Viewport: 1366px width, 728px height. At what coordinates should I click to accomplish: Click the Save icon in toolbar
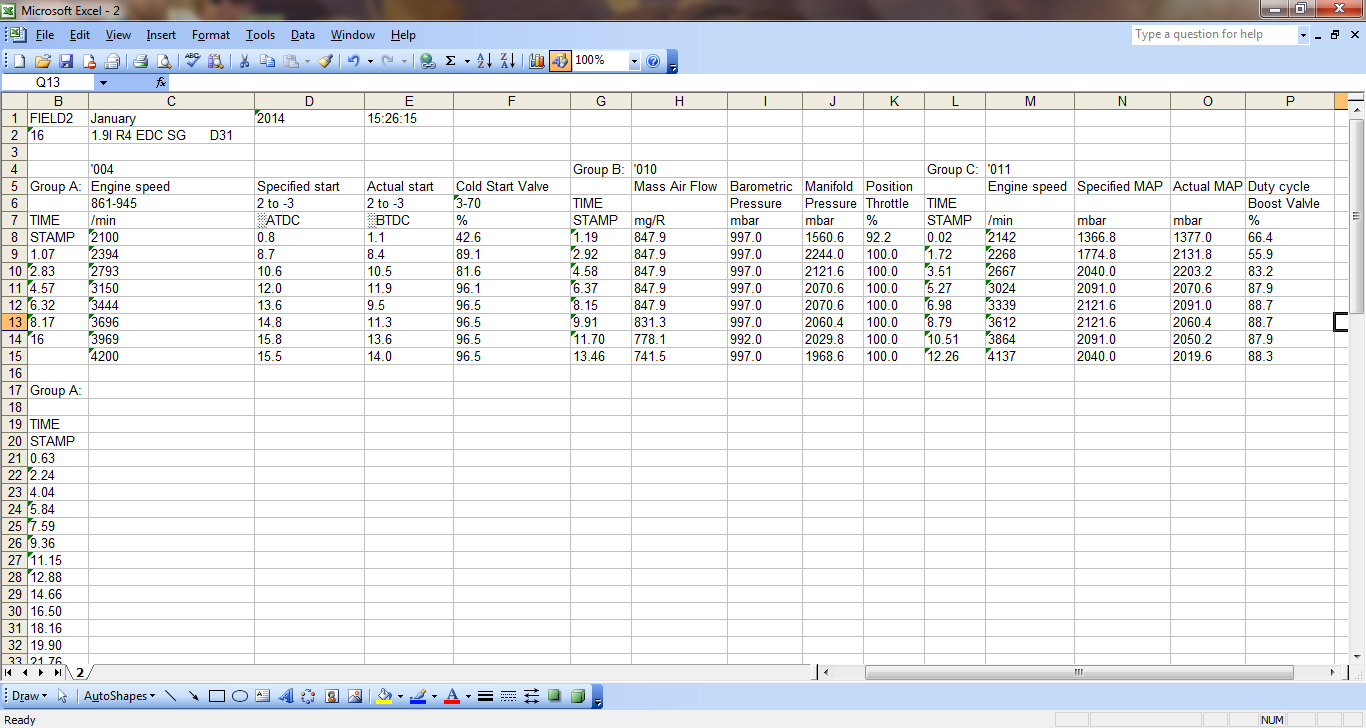click(x=66, y=61)
